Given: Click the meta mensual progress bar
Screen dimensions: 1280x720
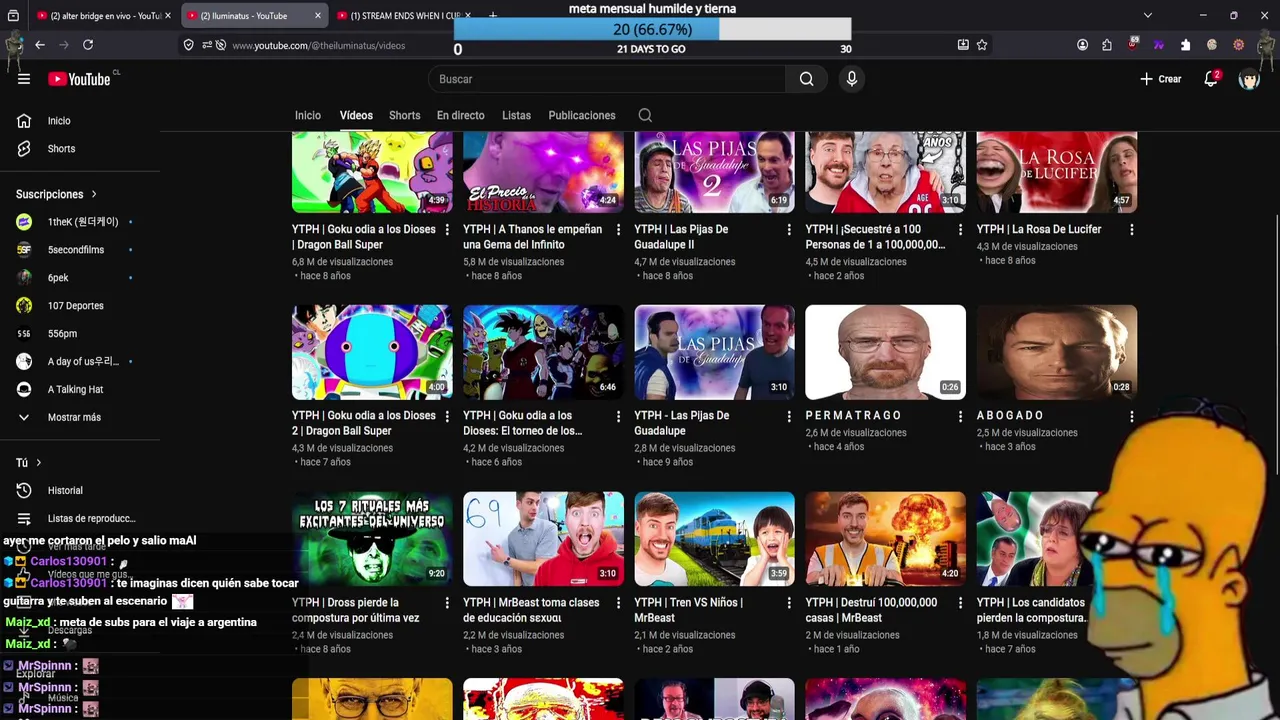Looking at the screenshot, I should 652,29.
